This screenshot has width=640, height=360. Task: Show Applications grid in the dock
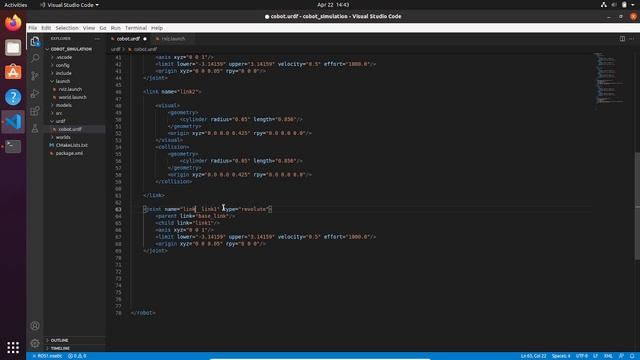click(x=13, y=347)
